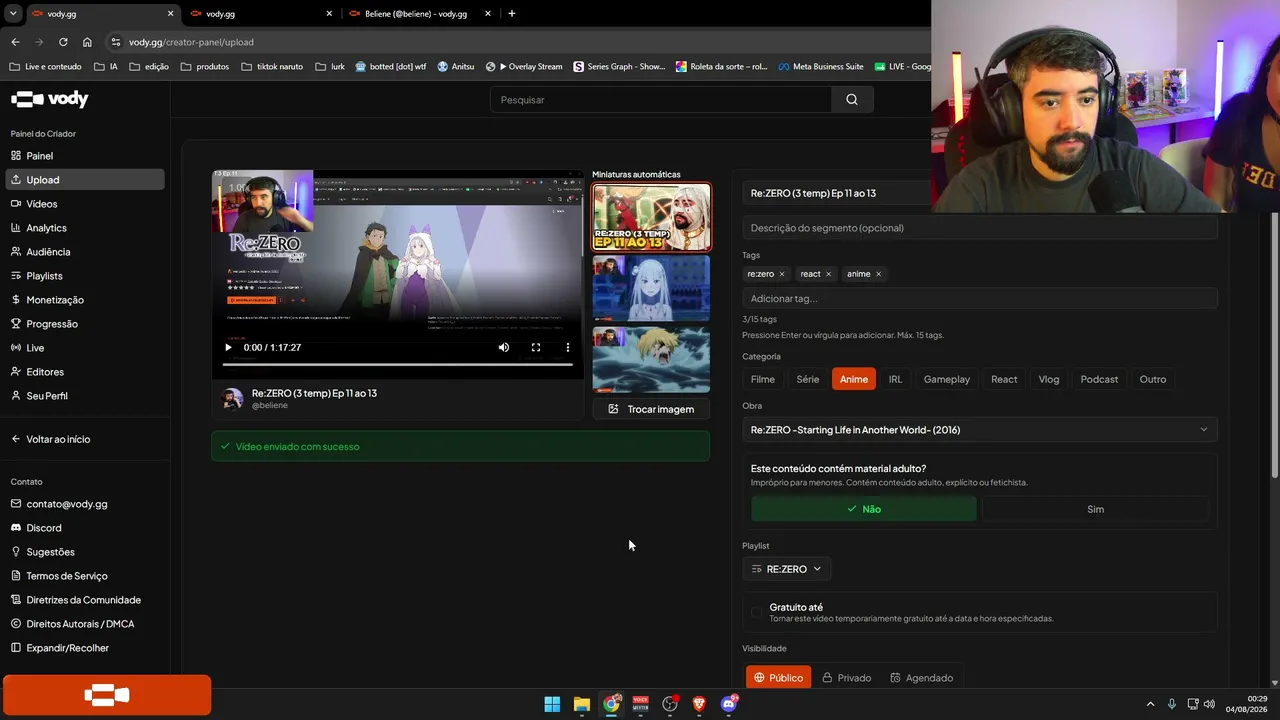Image resolution: width=1280 pixels, height=720 pixels.
Task: Go back in browser history
Action: (15, 42)
